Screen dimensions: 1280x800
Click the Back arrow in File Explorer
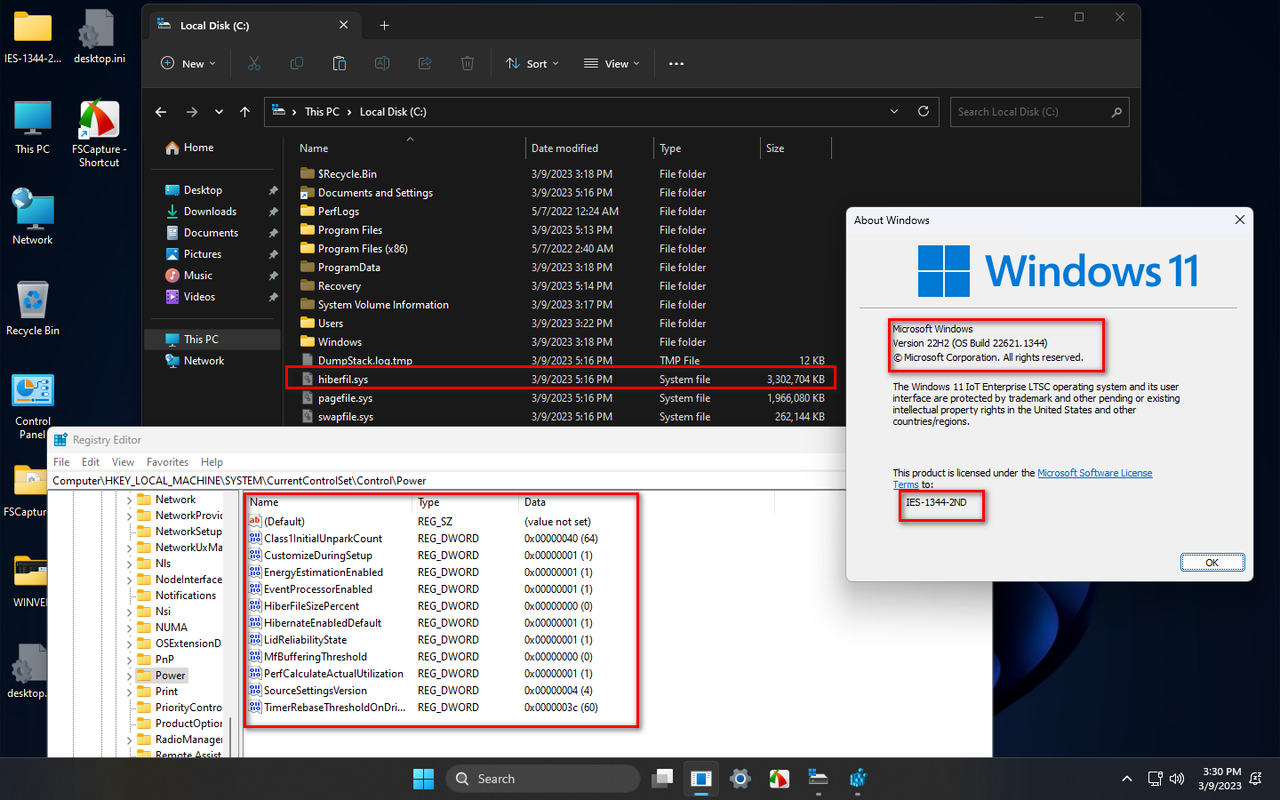click(x=161, y=112)
